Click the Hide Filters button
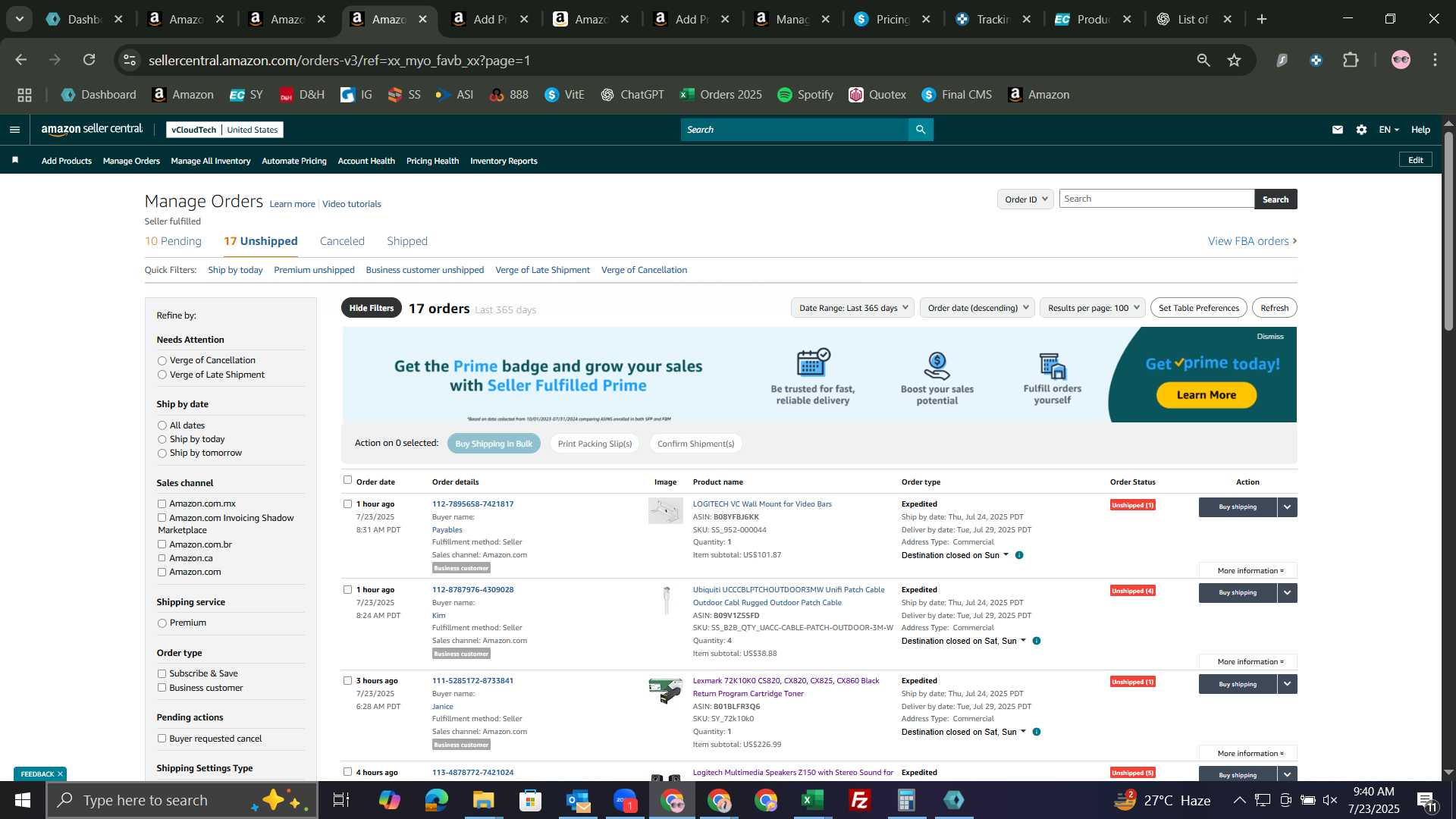This screenshot has width=1456, height=819. click(372, 308)
